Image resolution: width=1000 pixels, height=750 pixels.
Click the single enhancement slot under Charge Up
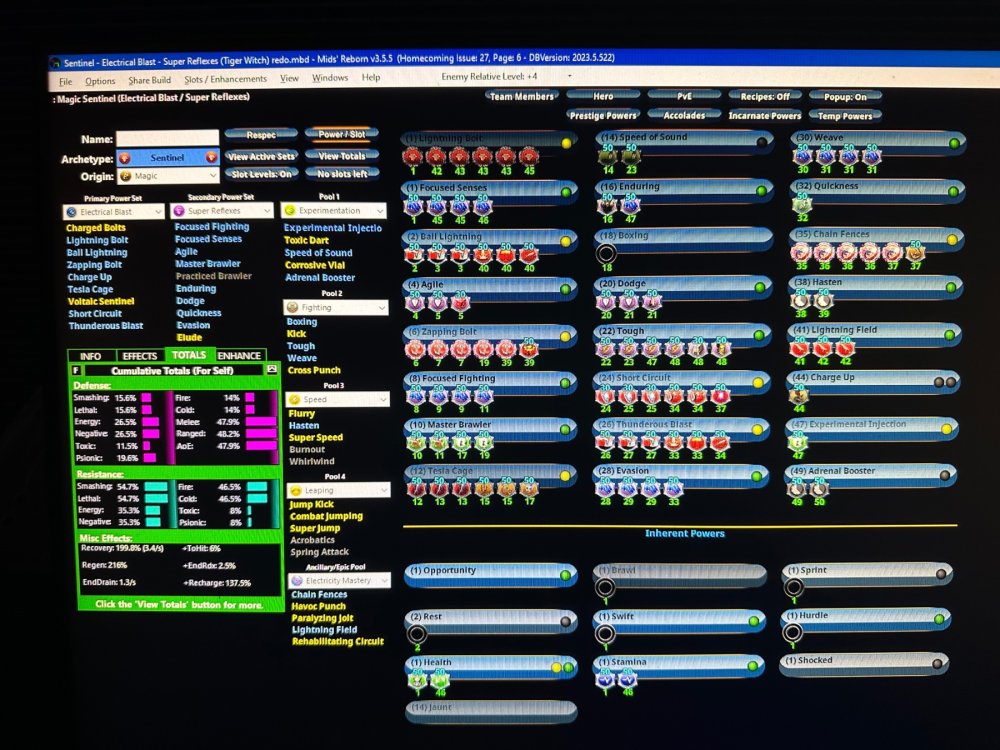click(799, 396)
